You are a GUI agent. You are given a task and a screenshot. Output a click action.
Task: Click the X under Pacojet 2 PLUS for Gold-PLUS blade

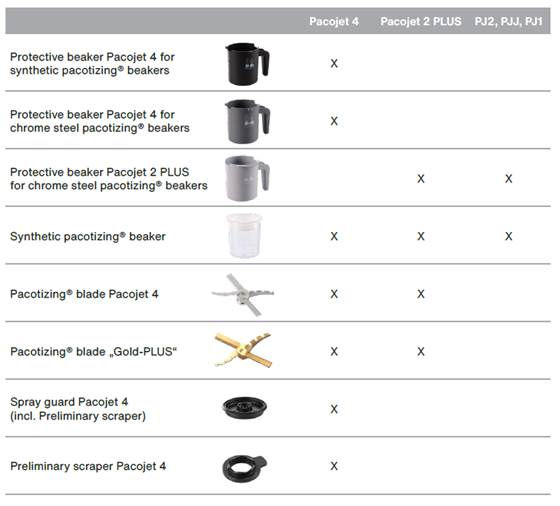tap(421, 351)
